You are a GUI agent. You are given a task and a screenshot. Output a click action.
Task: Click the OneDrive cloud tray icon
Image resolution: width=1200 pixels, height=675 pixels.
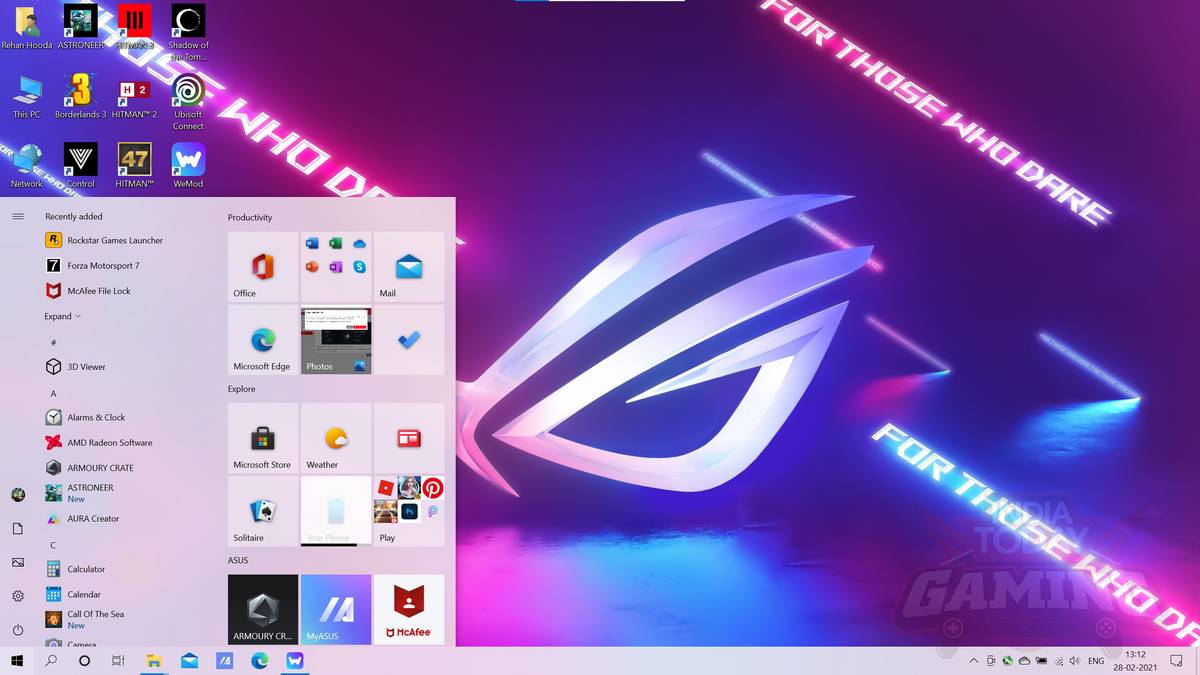click(x=1024, y=661)
